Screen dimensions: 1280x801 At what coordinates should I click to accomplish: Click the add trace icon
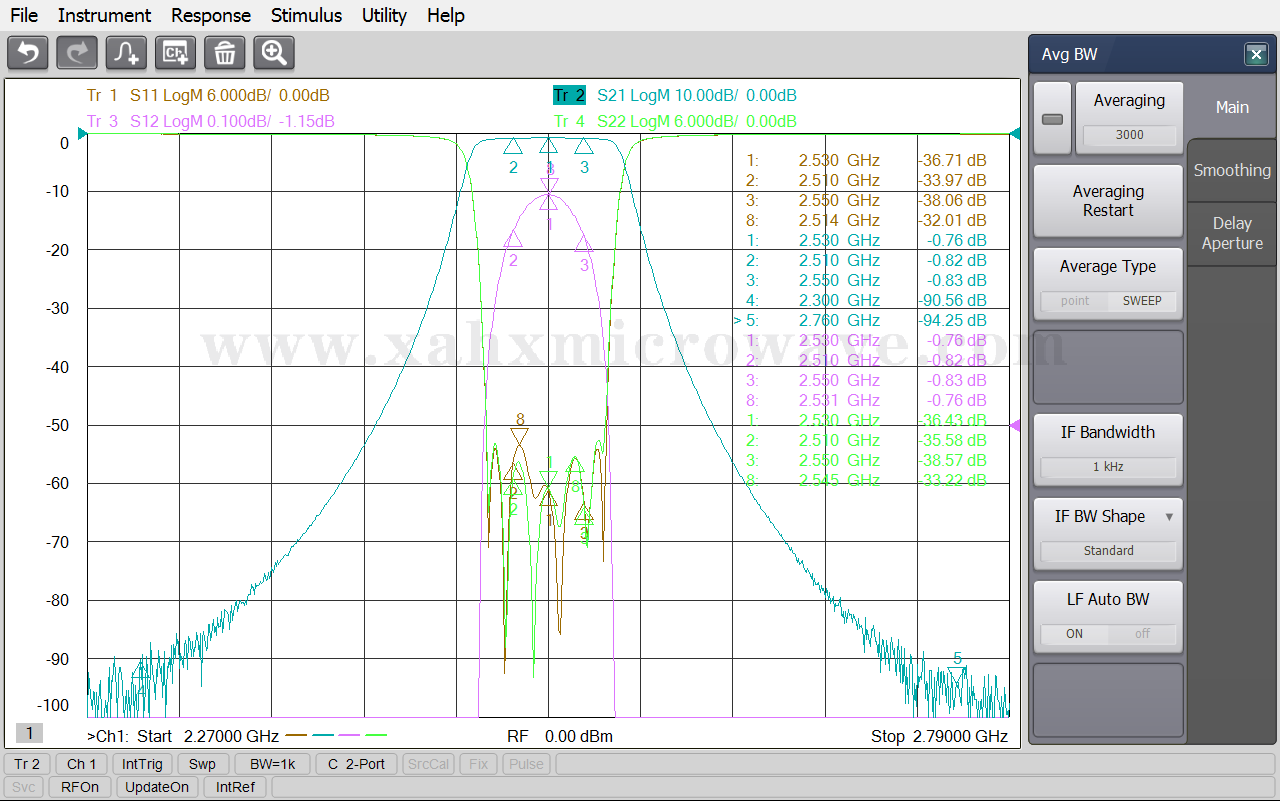point(127,53)
